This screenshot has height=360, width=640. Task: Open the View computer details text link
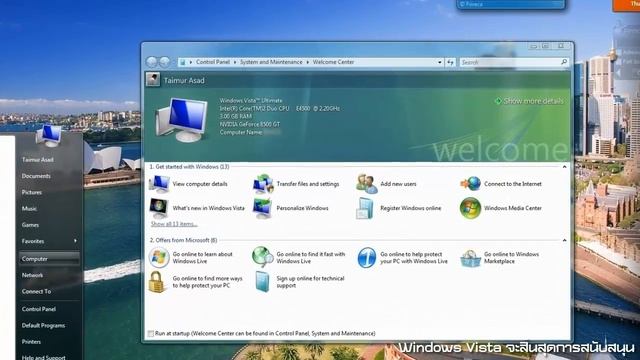pos(200,184)
